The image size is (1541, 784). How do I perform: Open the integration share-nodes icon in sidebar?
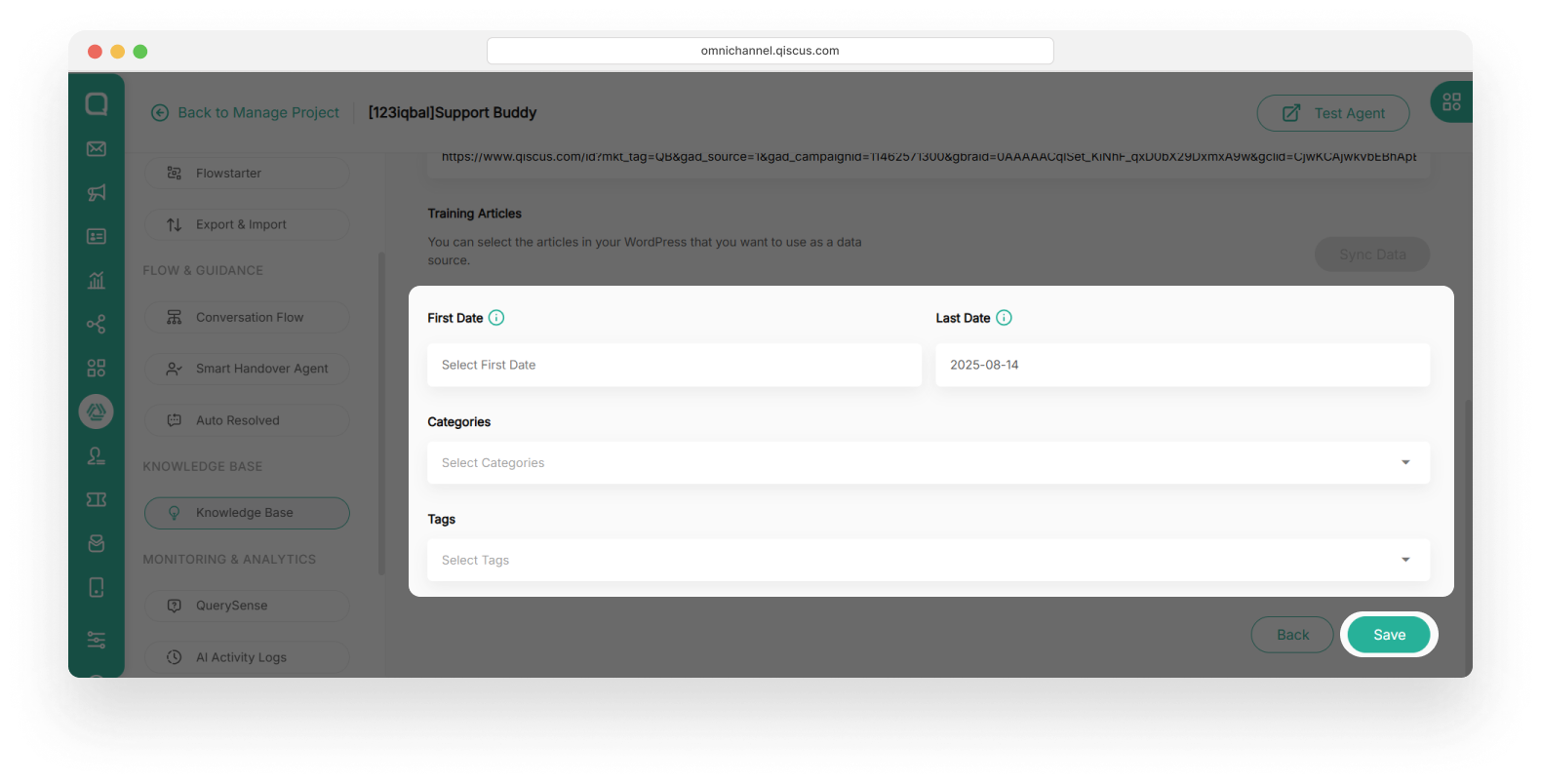96,325
